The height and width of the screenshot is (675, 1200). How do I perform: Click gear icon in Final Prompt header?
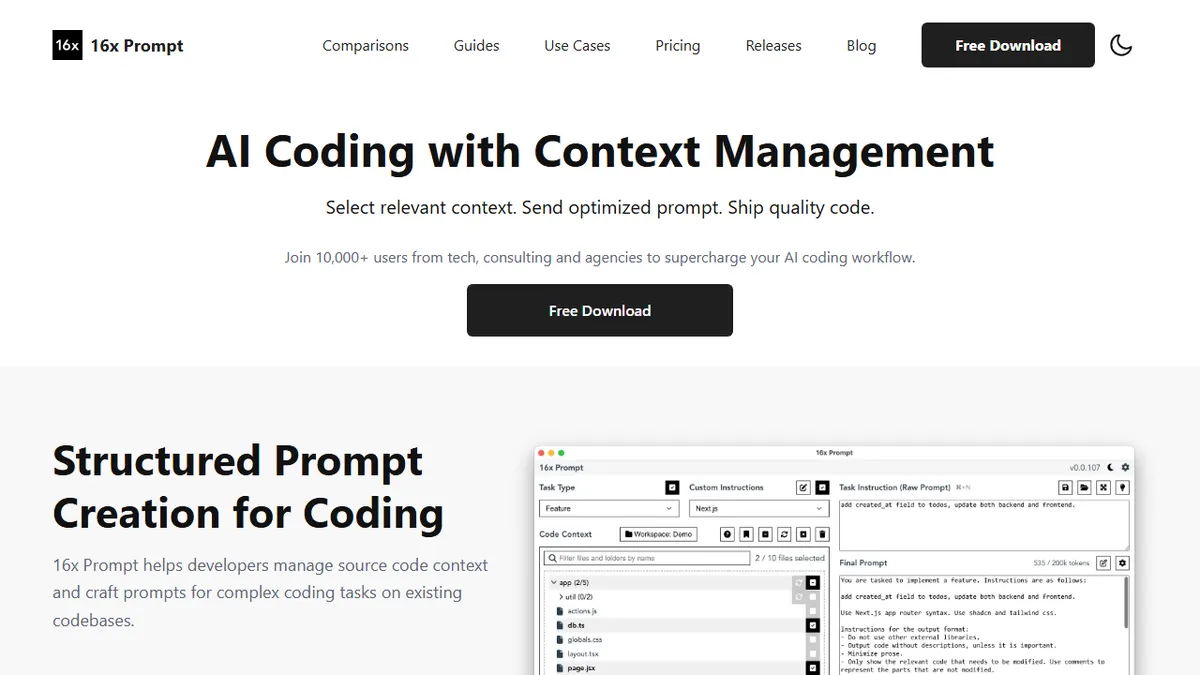pos(1122,563)
